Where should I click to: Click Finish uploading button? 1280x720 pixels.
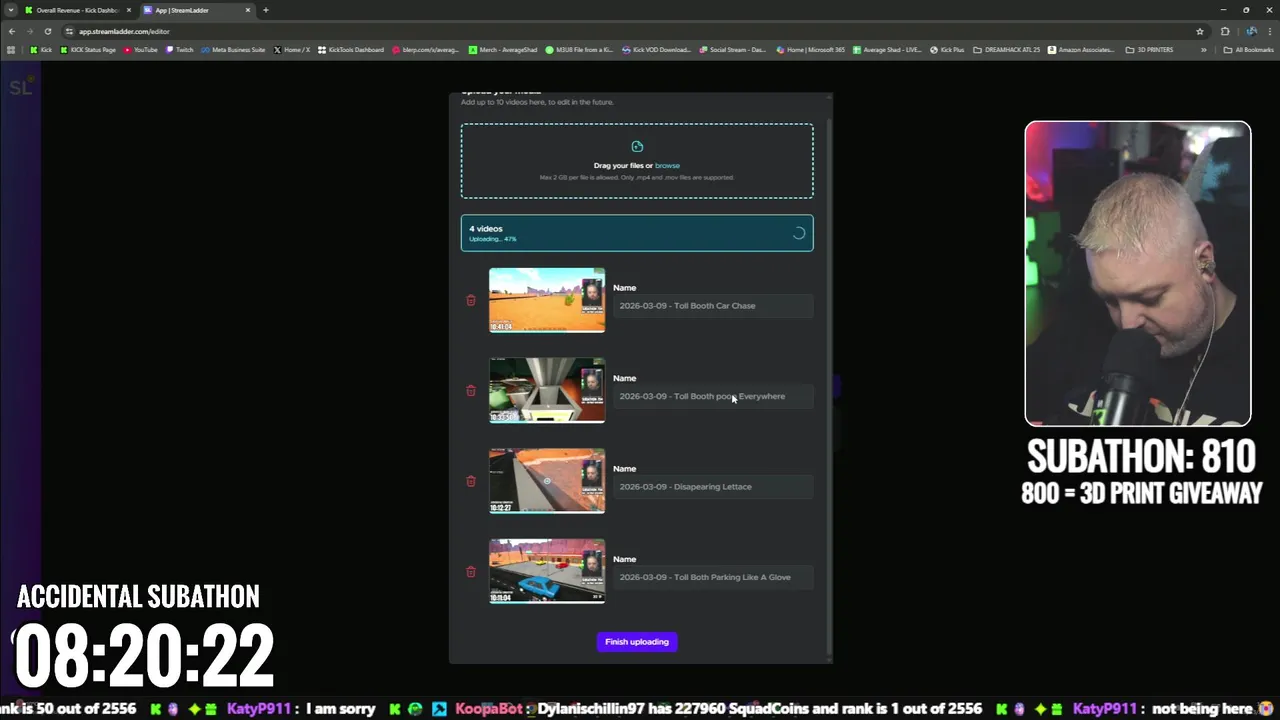pyautogui.click(x=637, y=642)
